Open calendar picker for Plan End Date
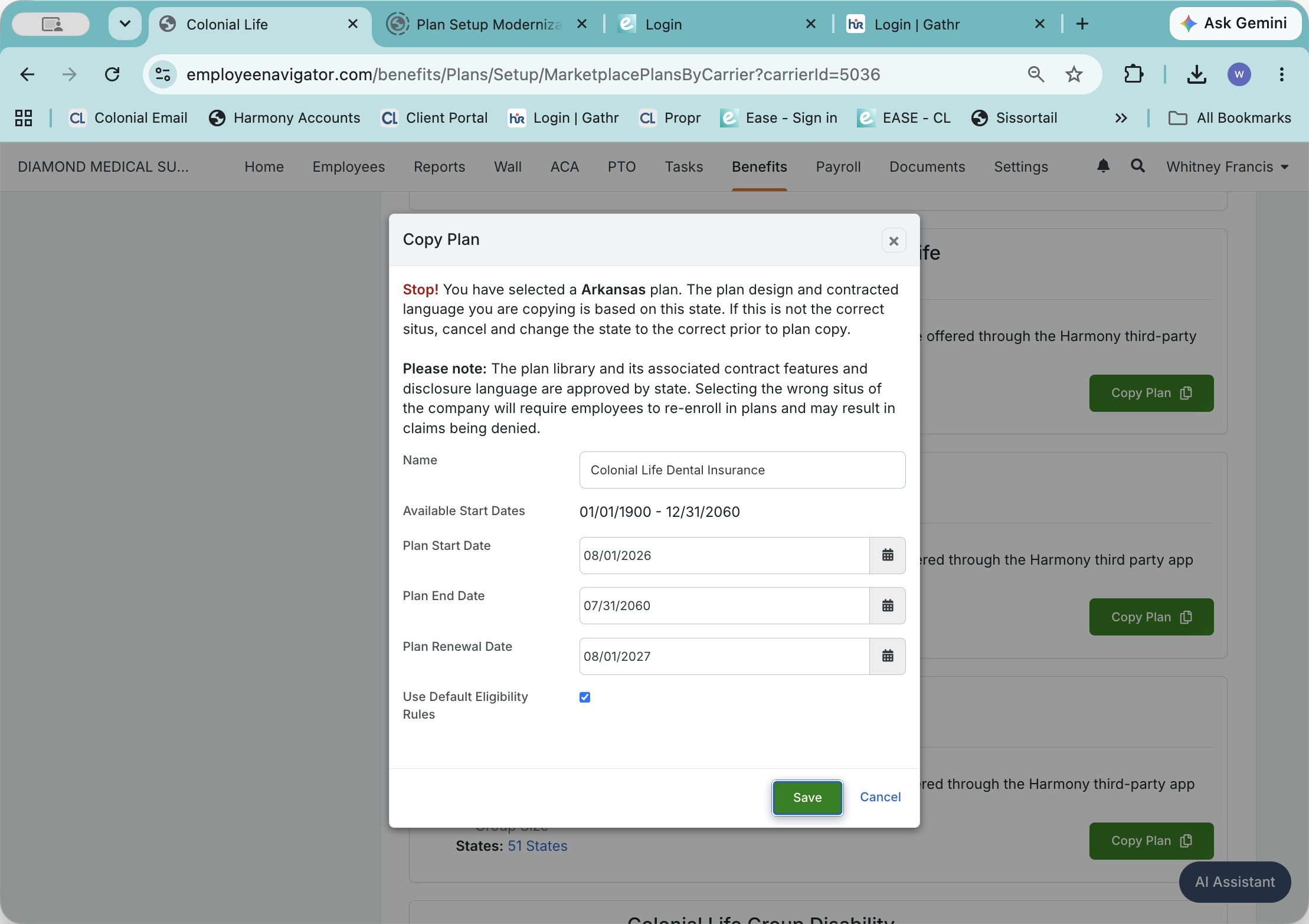This screenshot has width=1309, height=924. [x=888, y=606]
